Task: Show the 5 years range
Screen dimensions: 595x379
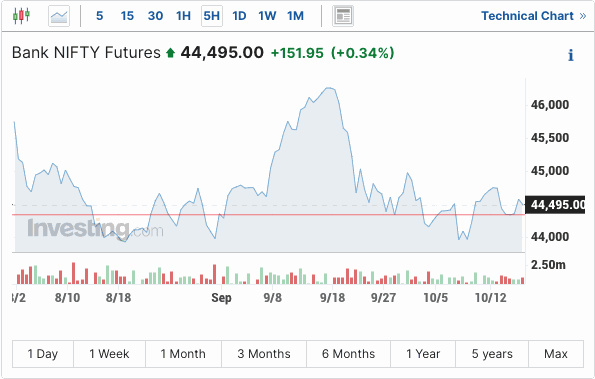Action: [x=492, y=354]
